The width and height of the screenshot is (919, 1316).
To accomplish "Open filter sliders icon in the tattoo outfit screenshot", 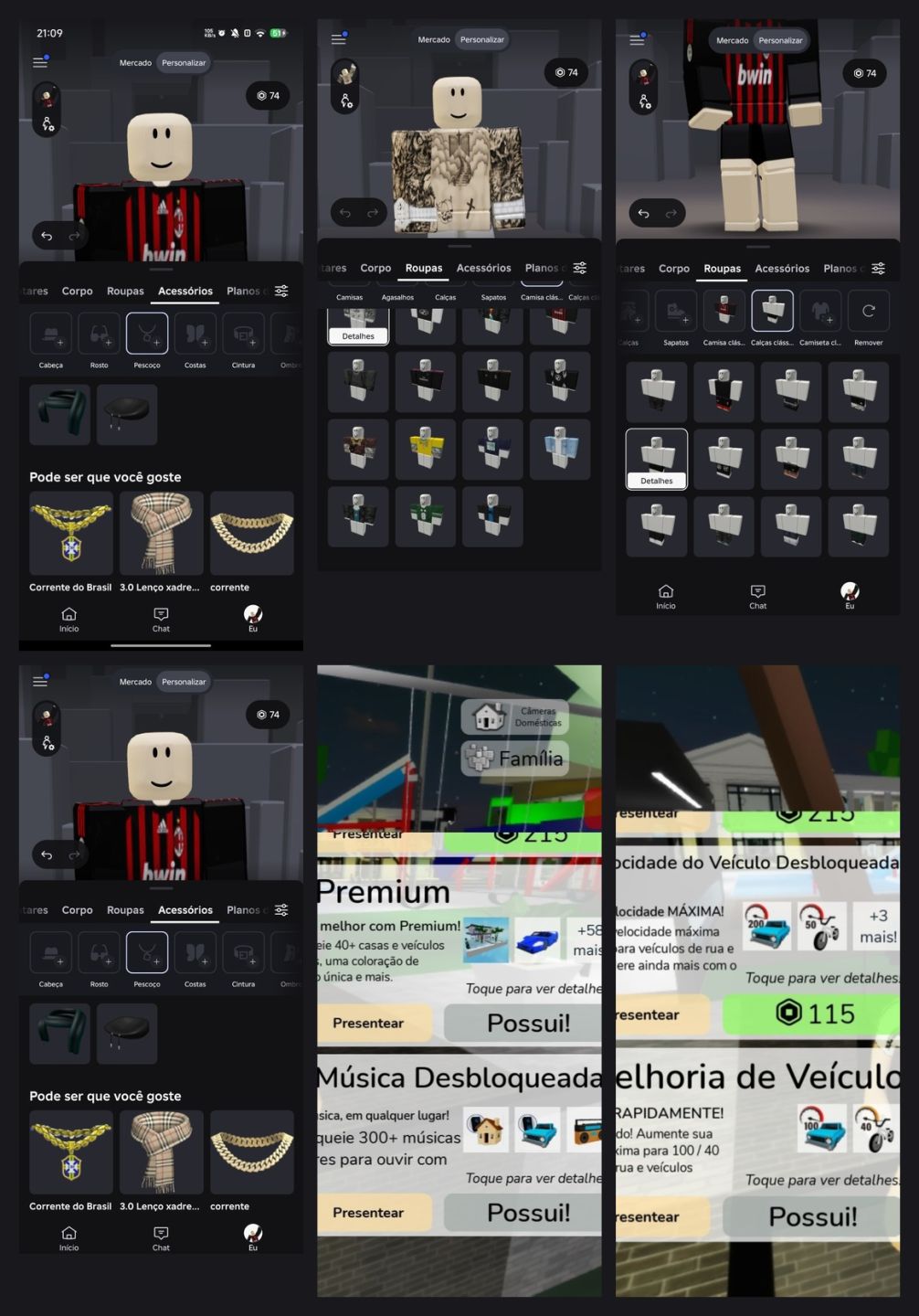I will [x=580, y=268].
